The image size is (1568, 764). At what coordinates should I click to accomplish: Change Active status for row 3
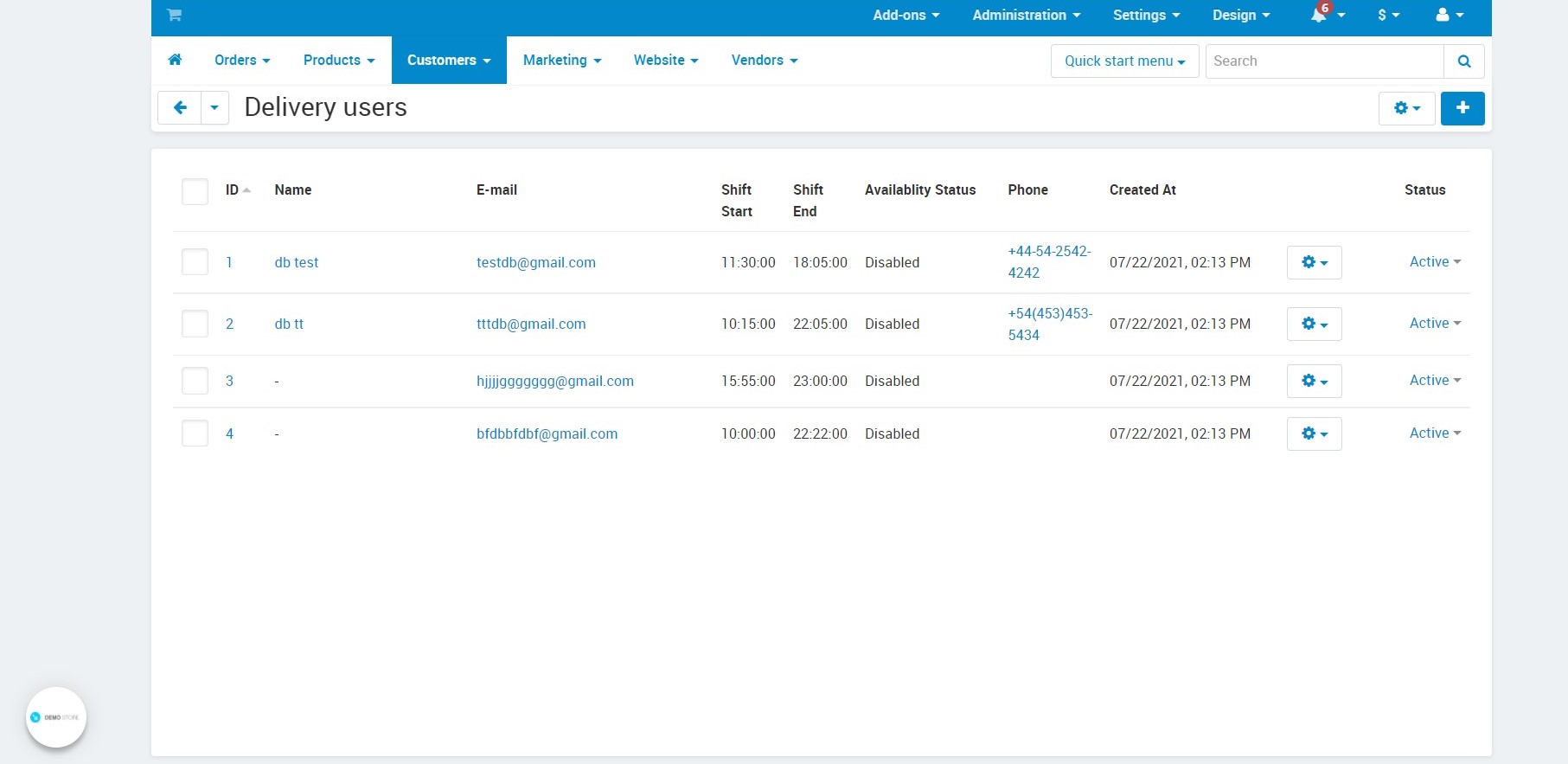tap(1435, 380)
